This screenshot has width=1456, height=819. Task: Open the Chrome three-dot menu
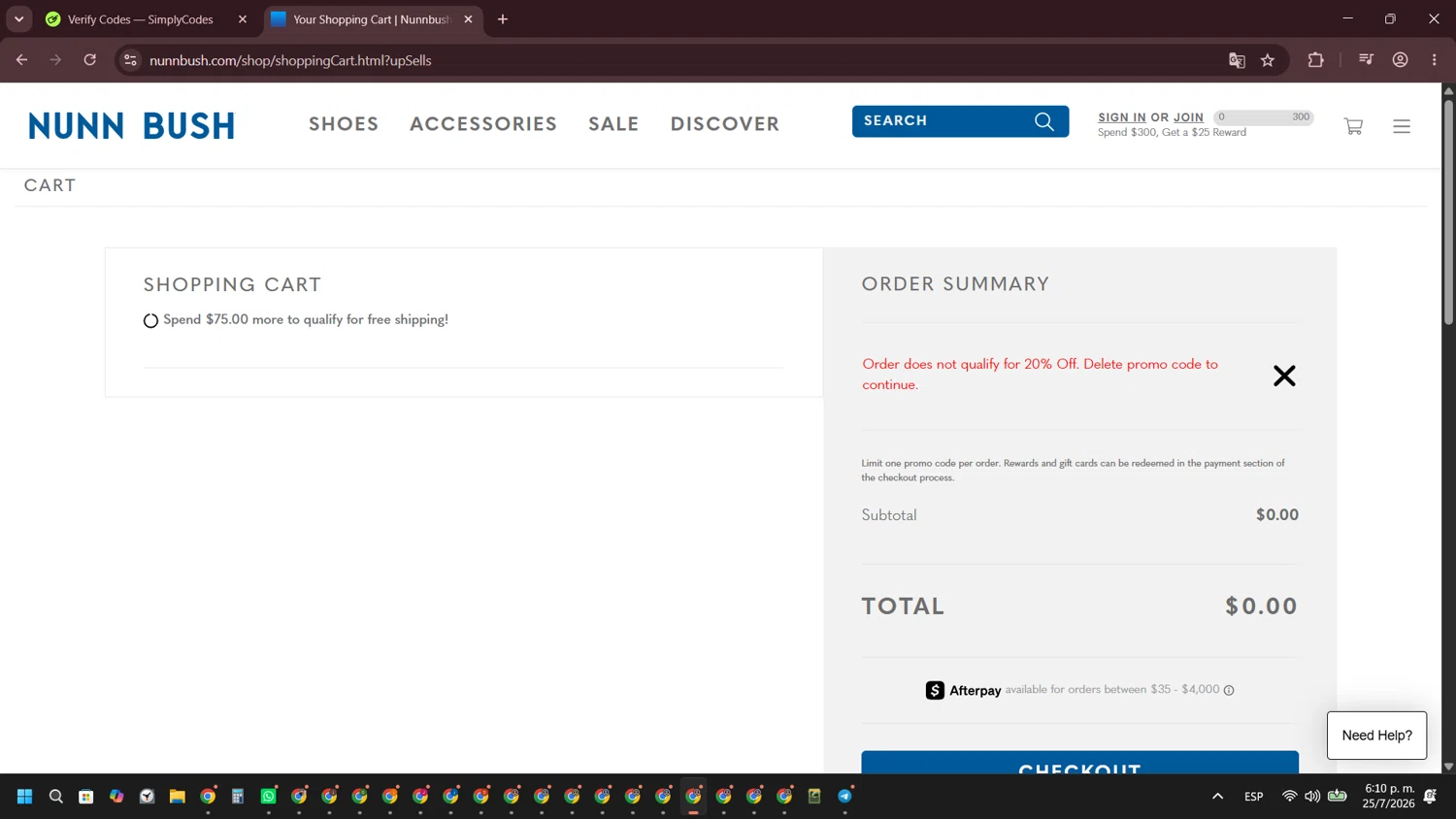(x=1435, y=60)
